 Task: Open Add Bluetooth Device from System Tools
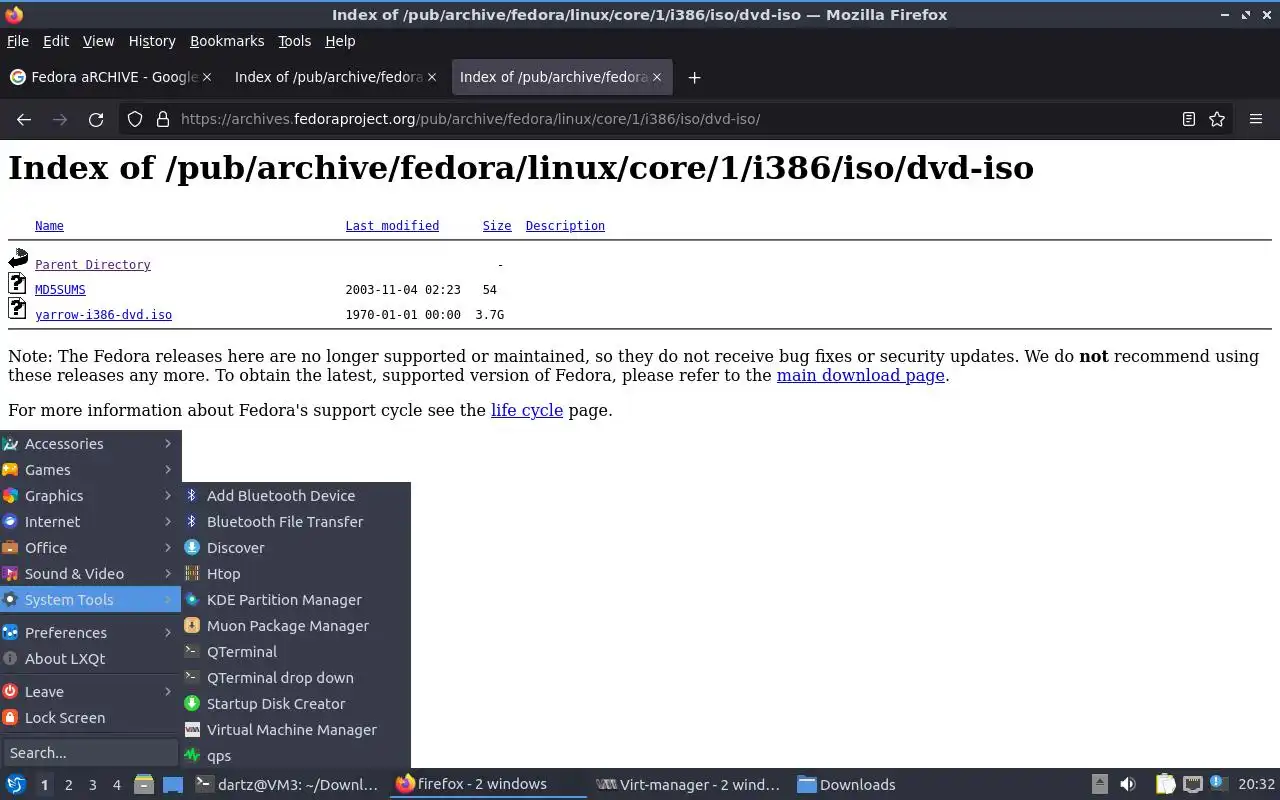[296, 496]
